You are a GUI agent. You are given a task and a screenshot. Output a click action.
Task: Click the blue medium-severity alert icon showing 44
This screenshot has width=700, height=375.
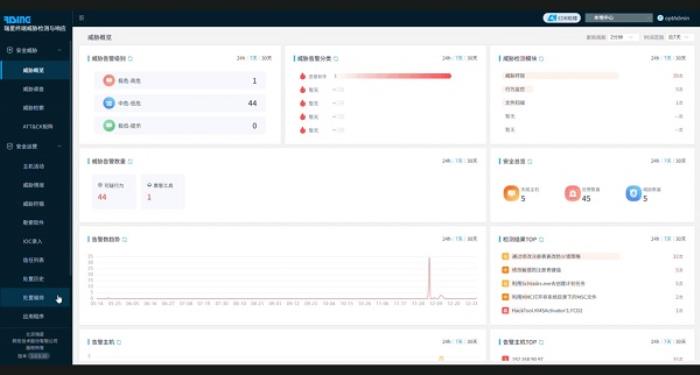109,103
